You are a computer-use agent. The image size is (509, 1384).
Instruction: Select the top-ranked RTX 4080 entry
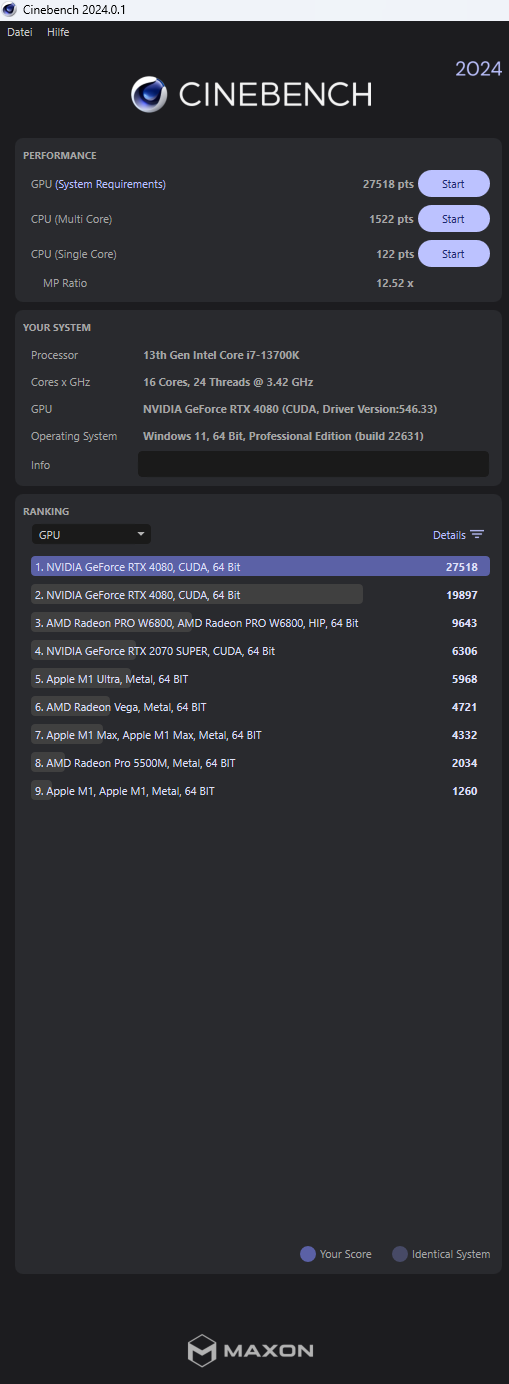260,567
